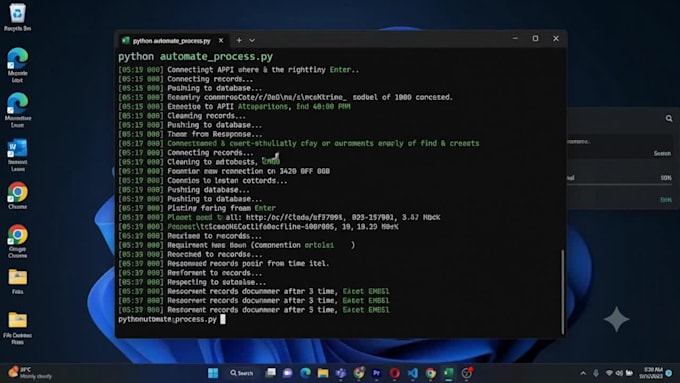Open Task View from the taskbar
The width and height of the screenshot is (680, 383).
click(271, 373)
